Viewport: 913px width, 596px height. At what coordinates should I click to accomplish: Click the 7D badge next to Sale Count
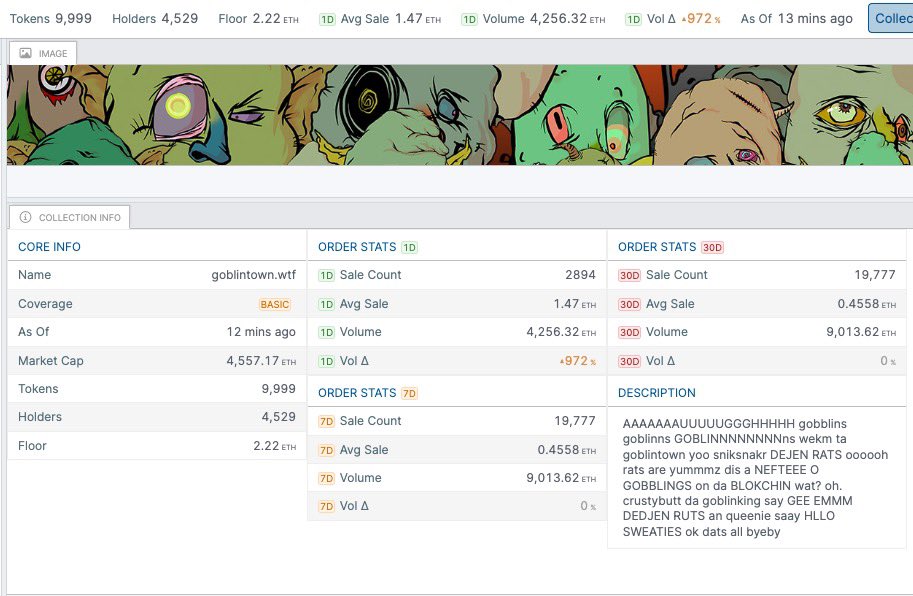[x=326, y=421]
